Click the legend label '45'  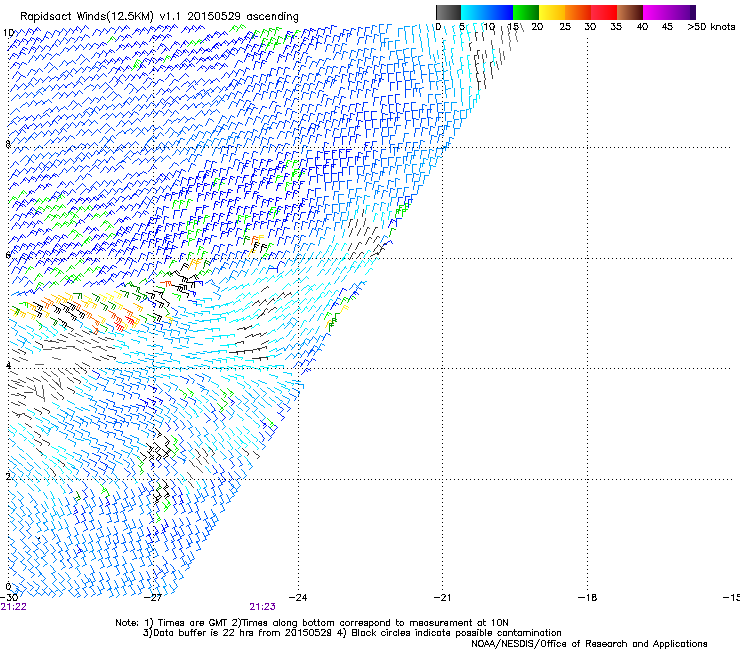click(x=667, y=27)
